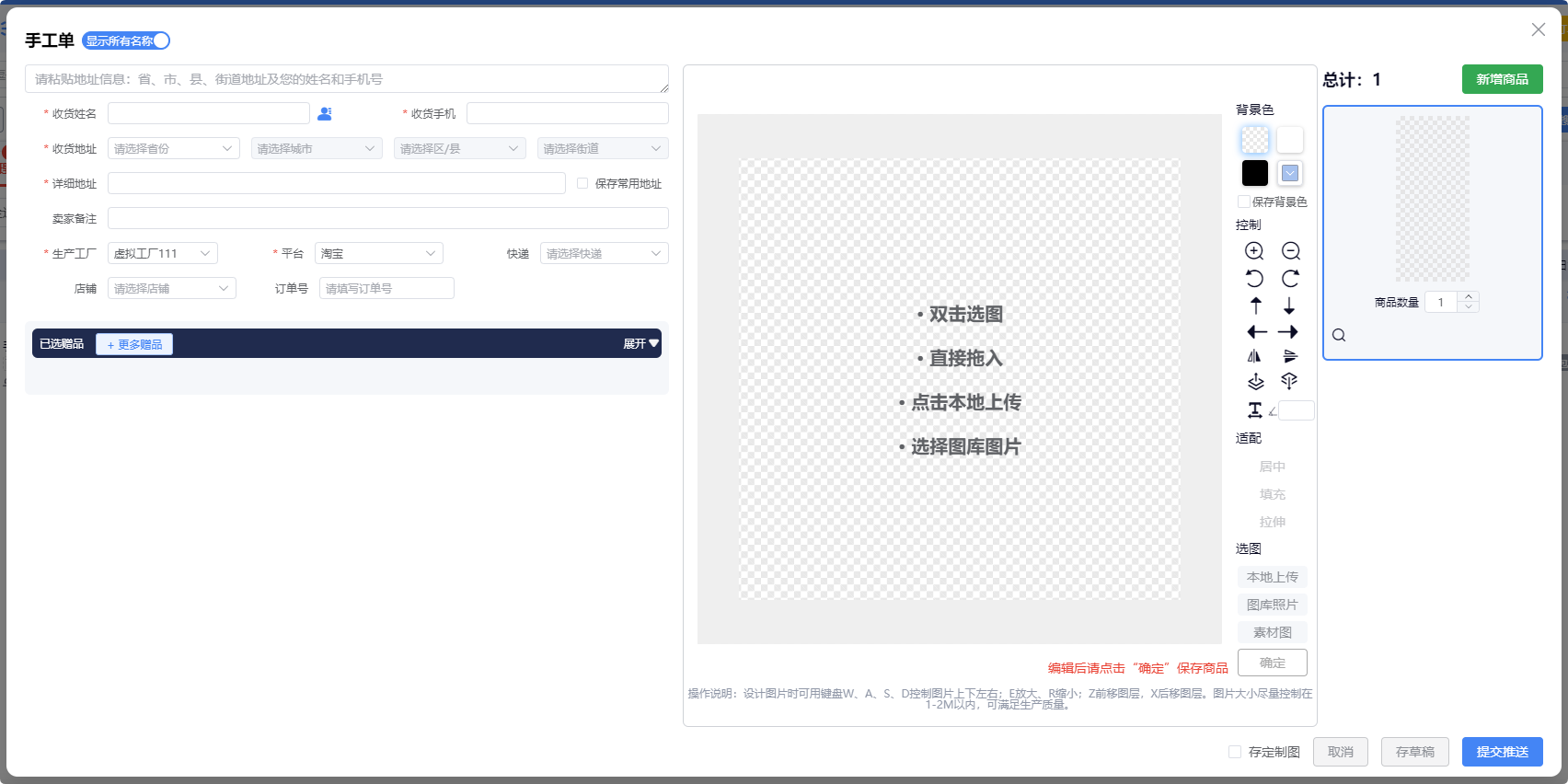
Task: Click 卖家备注 input field
Action: click(388, 218)
